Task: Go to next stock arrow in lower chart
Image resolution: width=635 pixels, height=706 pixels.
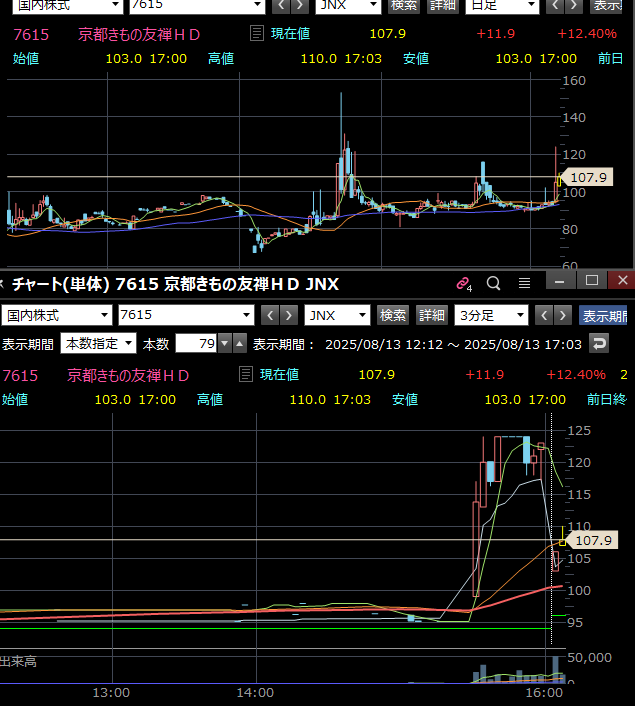Action: click(x=289, y=316)
